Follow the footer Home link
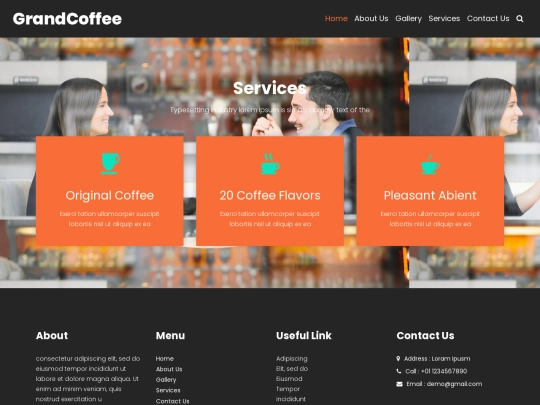 pyautogui.click(x=165, y=359)
